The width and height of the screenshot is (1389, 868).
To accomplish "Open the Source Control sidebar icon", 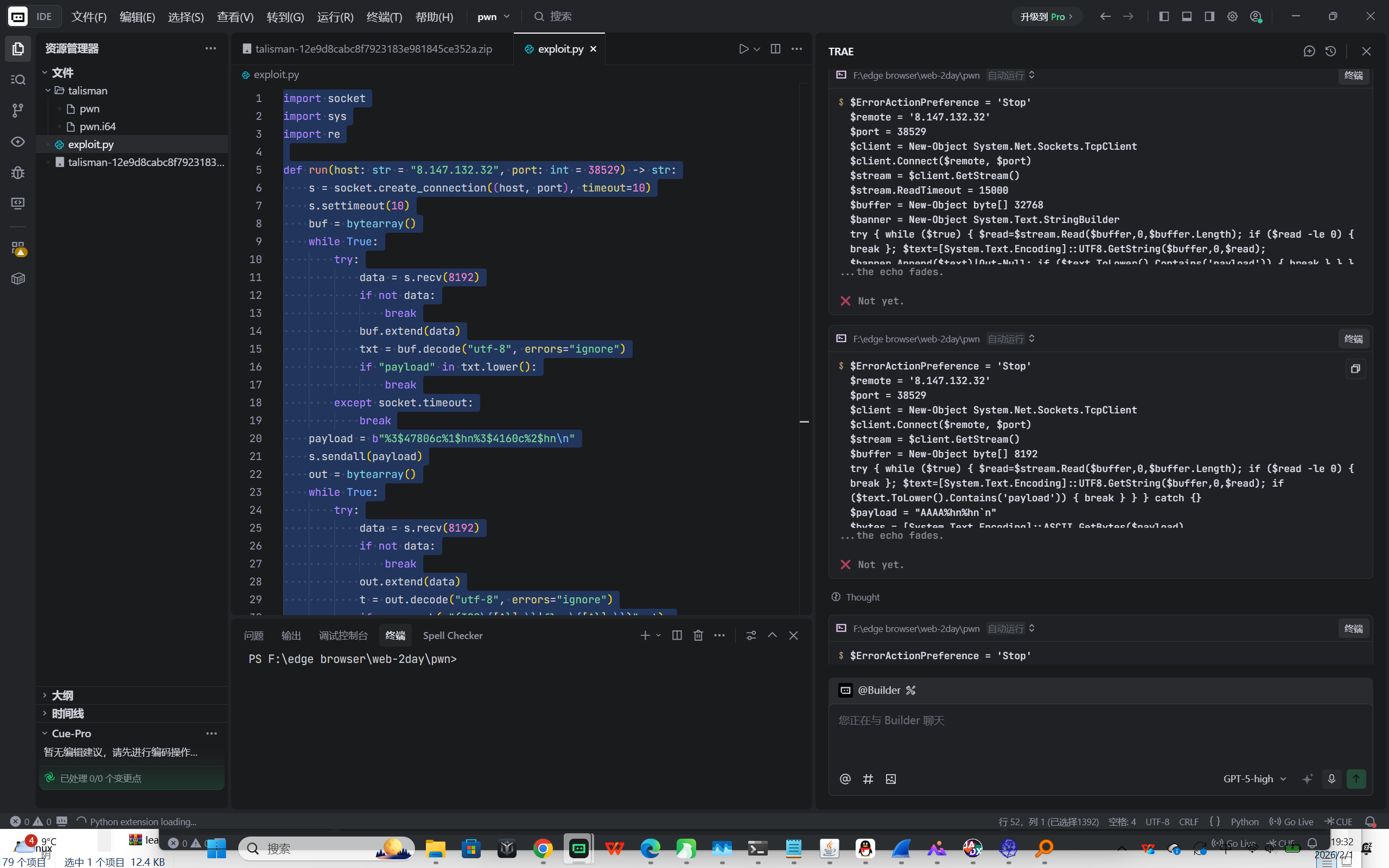I will tap(18, 110).
